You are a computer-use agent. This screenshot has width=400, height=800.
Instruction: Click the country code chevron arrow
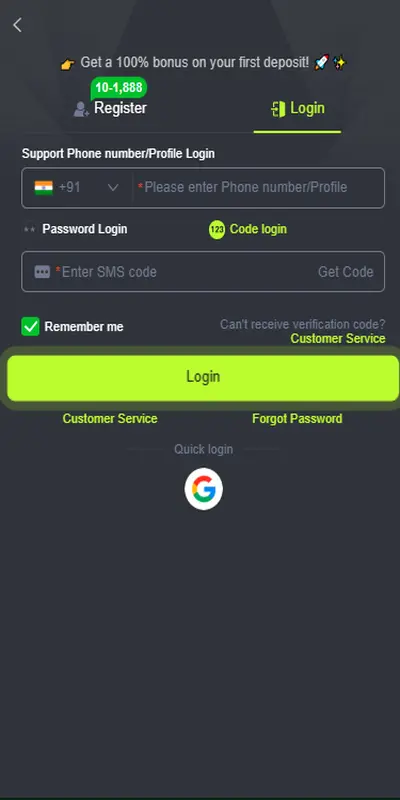[113, 187]
